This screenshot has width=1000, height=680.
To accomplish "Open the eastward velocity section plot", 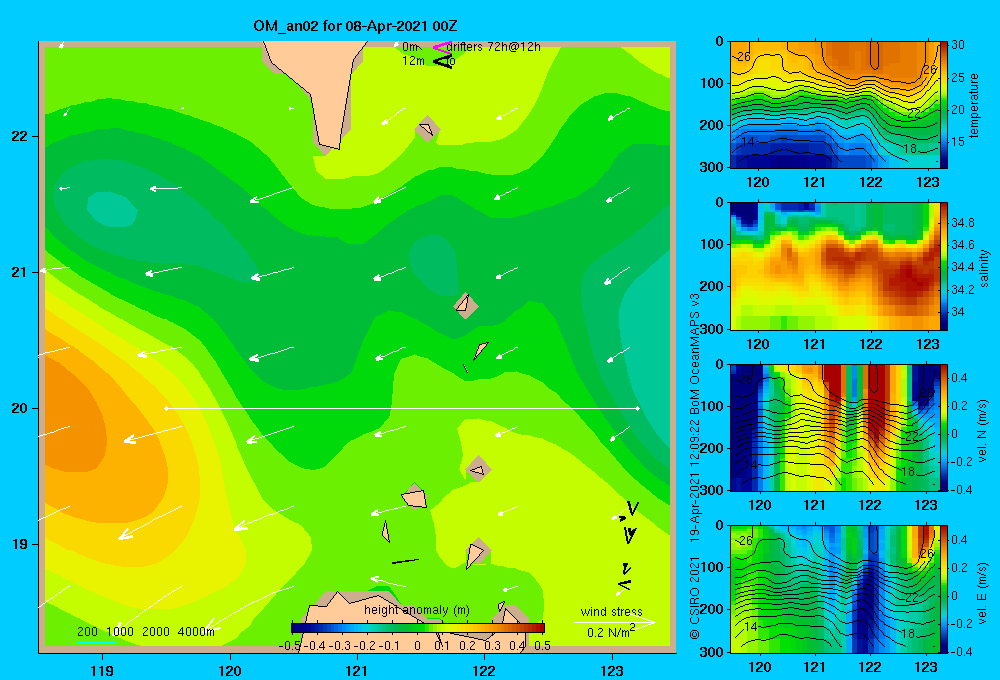I will 834,589.
